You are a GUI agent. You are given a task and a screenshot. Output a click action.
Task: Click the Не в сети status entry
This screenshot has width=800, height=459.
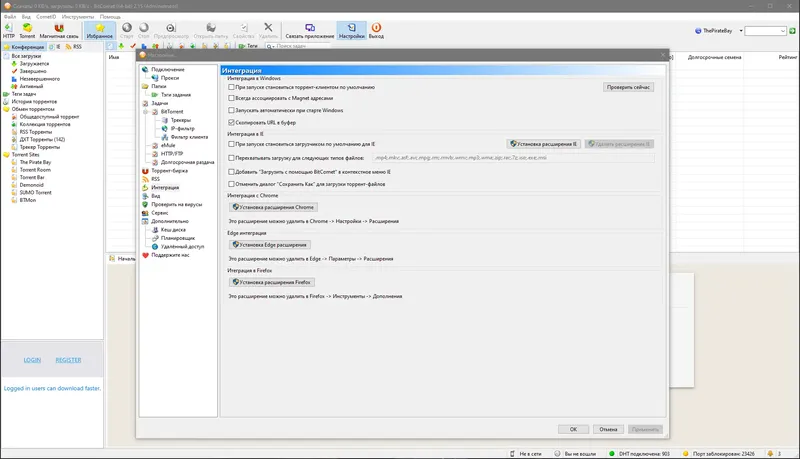click(x=526, y=453)
